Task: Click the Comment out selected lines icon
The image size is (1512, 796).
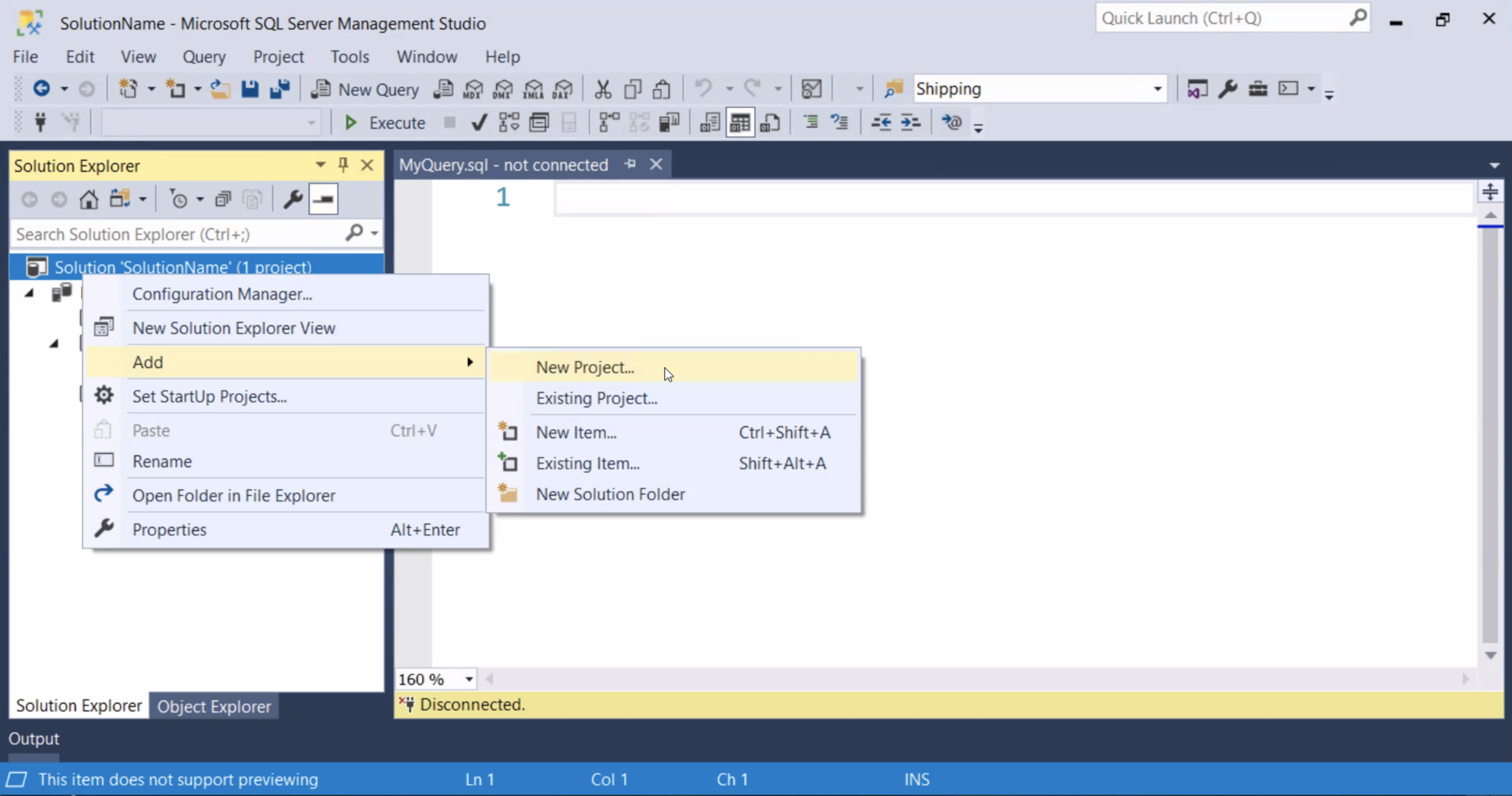Action: tap(810, 122)
